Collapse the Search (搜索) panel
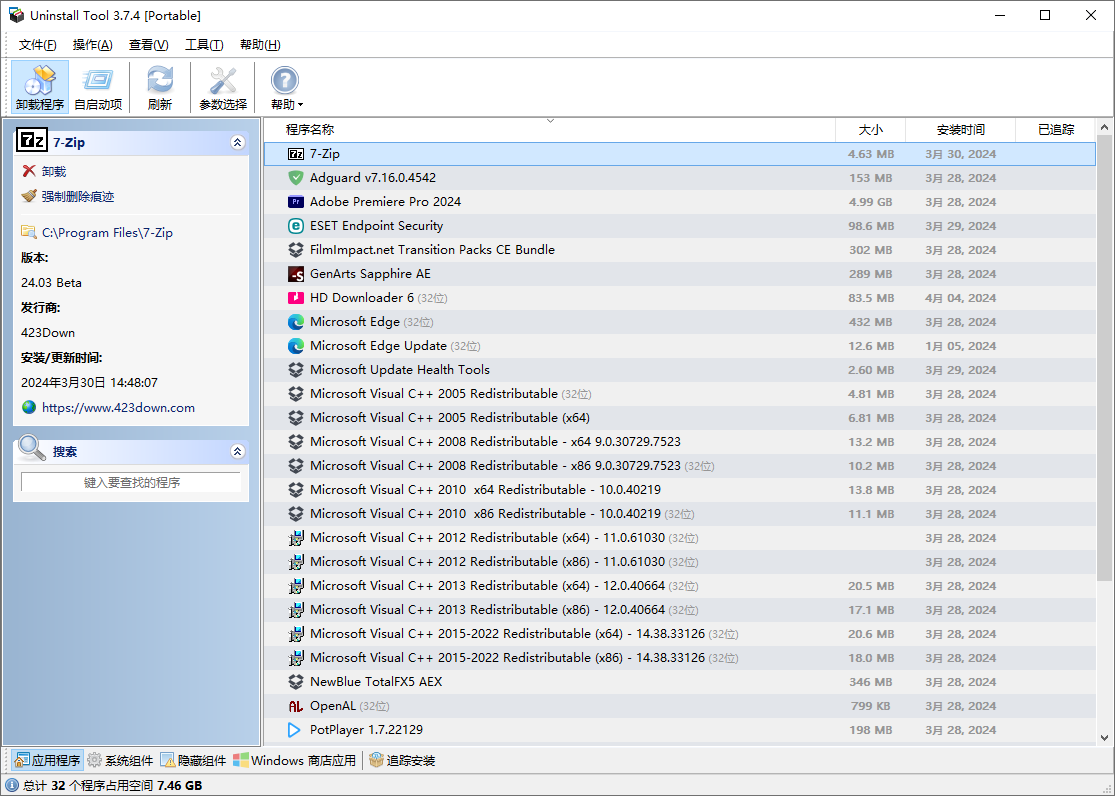The image size is (1115, 796). click(237, 452)
